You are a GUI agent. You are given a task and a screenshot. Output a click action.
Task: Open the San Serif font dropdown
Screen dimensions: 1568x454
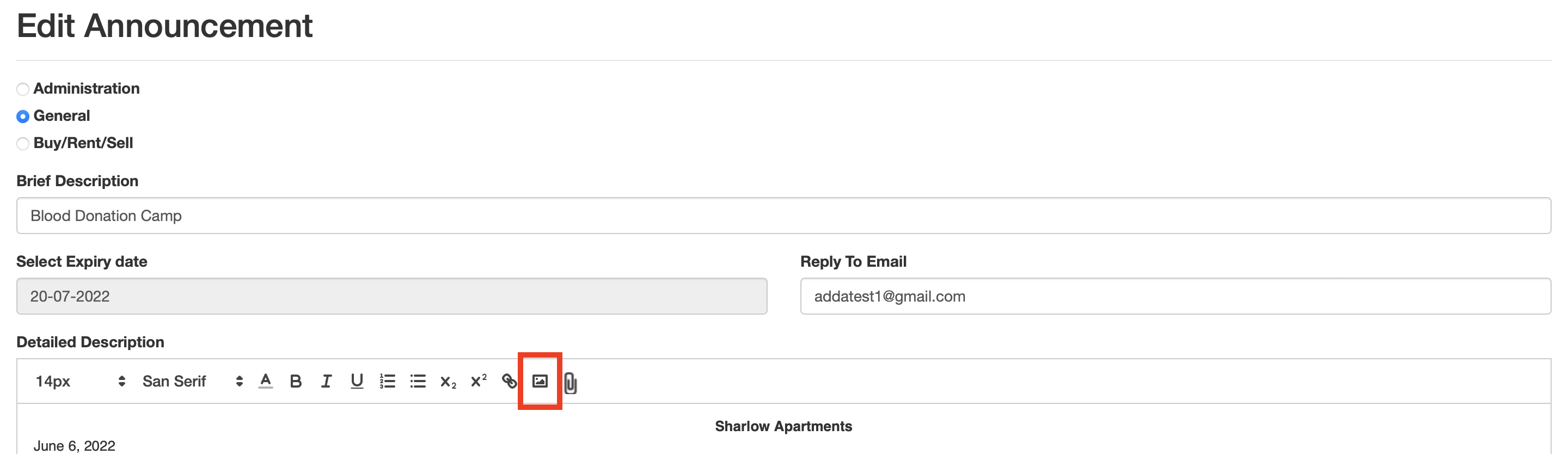click(192, 381)
